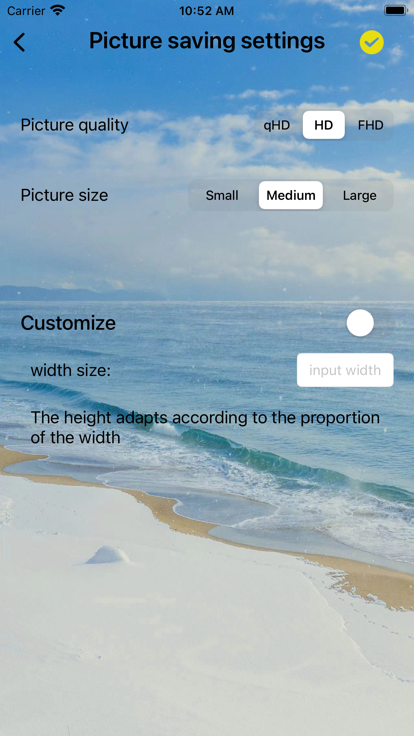The height and width of the screenshot is (736, 414).
Task: Tap the Customize heading text
Action: click(x=68, y=323)
